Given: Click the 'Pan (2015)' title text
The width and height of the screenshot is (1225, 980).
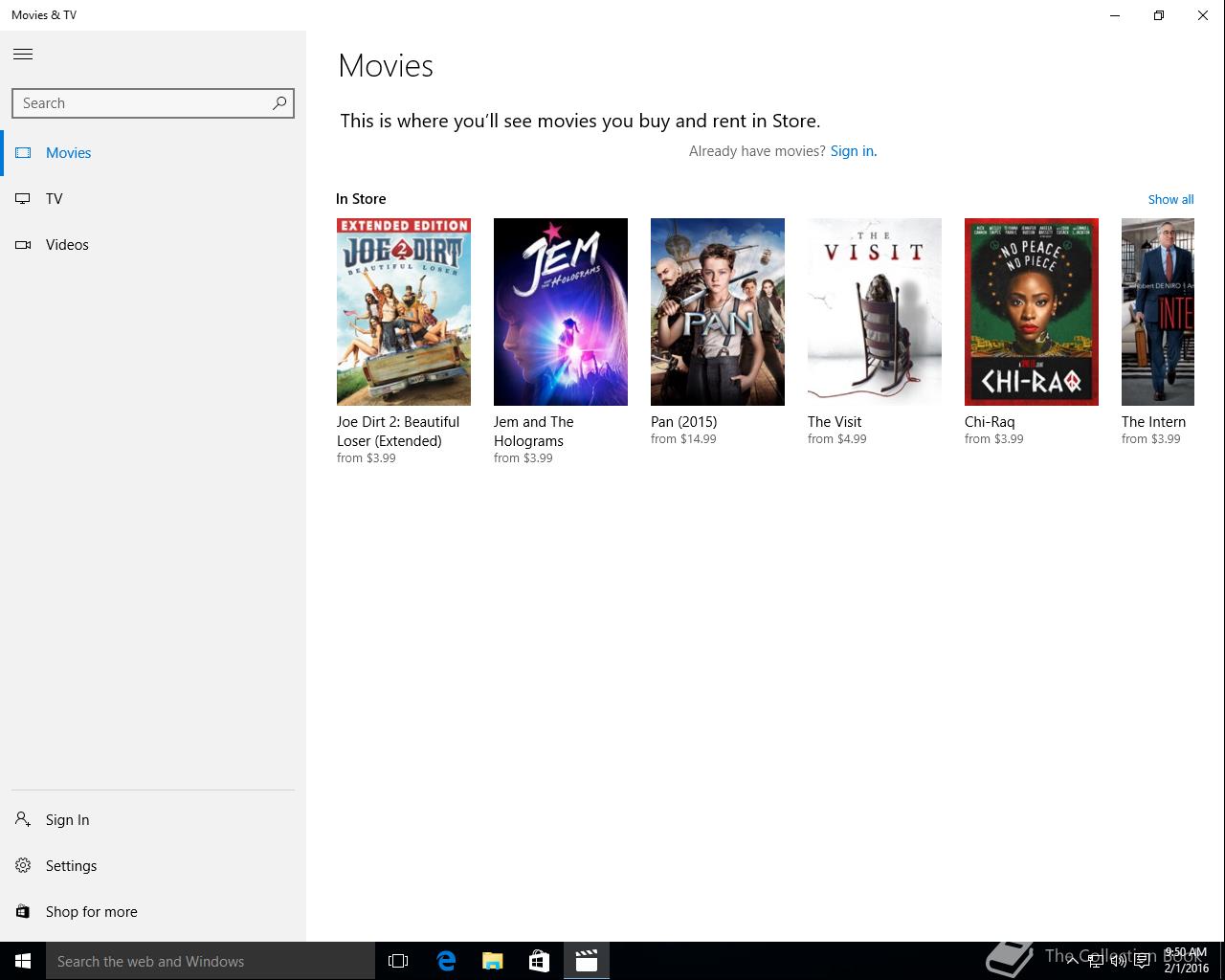Looking at the screenshot, I should pyautogui.click(x=683, y=422).
